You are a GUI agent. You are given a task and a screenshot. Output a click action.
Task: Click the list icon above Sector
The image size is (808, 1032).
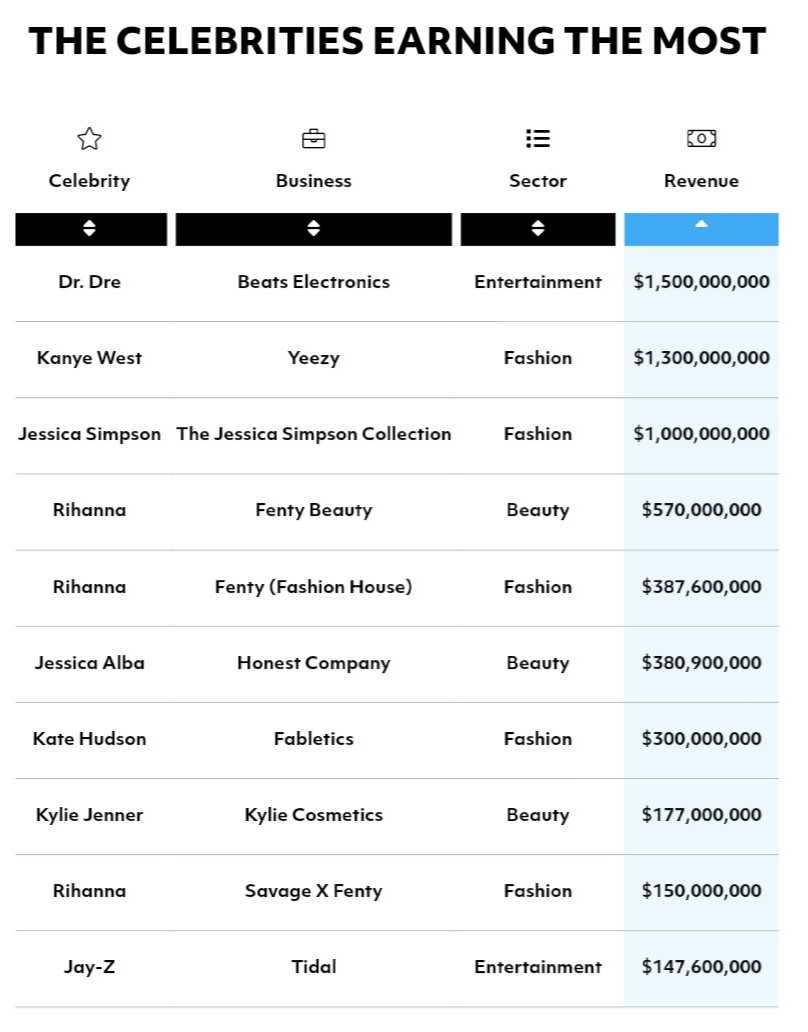(x=538, y=139)
